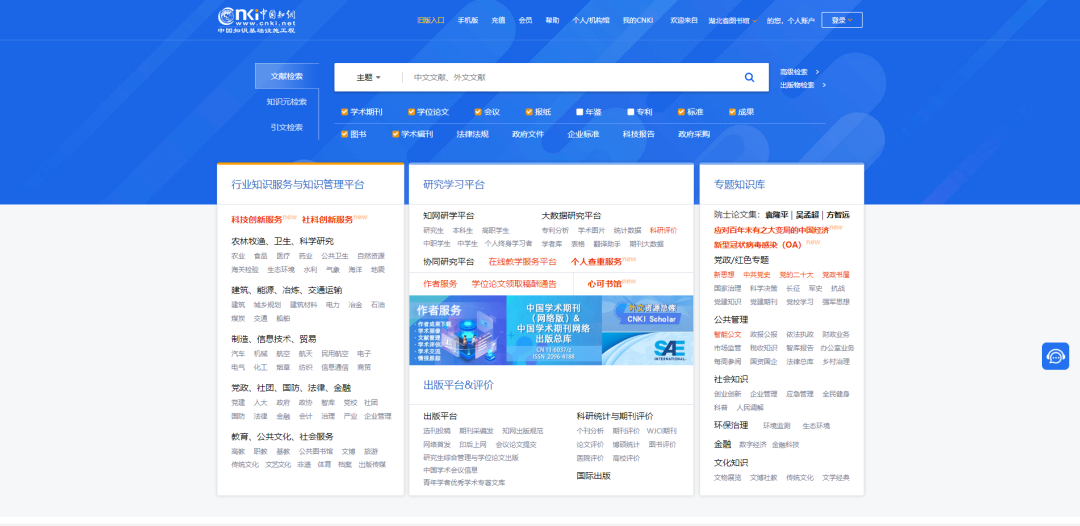Screen dimensions: 1080x526
Task: Open the CNKI Scholar SAE banner
Action: click(x=647, y=330)
